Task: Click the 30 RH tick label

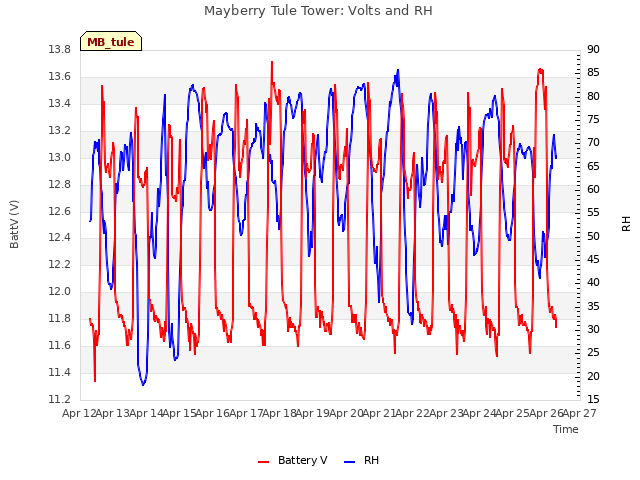Action: click(x=593, y=329)
